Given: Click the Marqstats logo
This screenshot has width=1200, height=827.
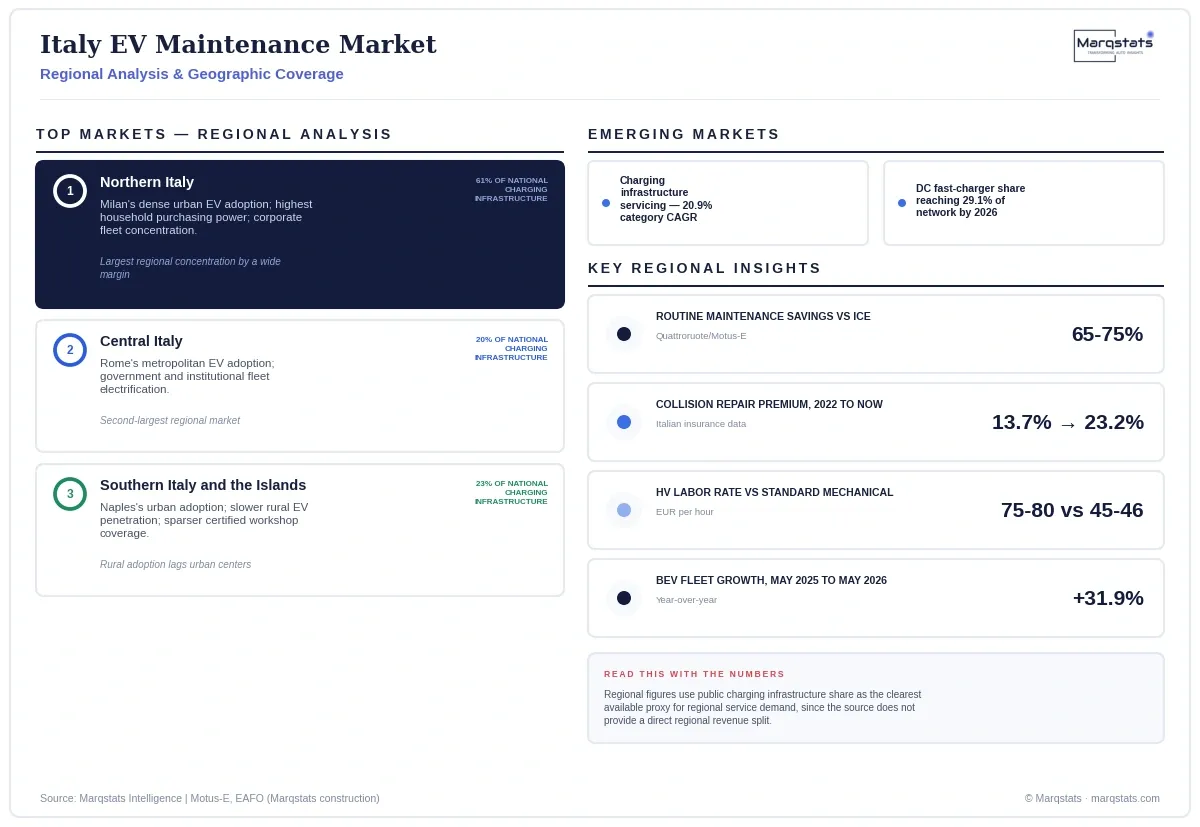Looking at the screenshot, I should click(1114, 45).
